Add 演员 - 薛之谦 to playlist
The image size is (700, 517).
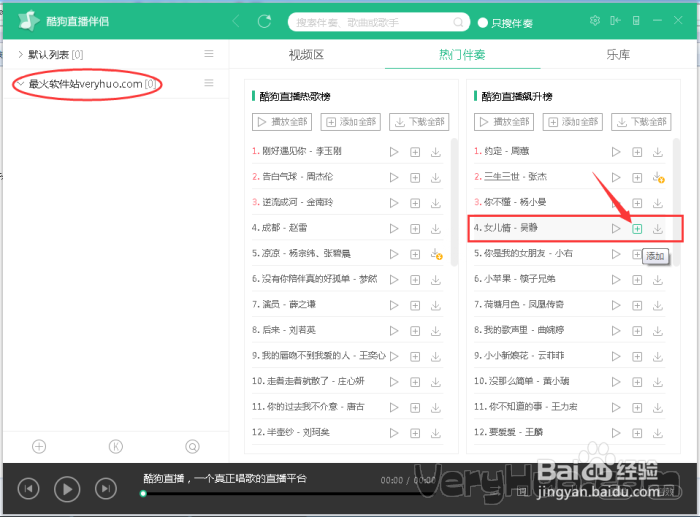tap(415, 305)
